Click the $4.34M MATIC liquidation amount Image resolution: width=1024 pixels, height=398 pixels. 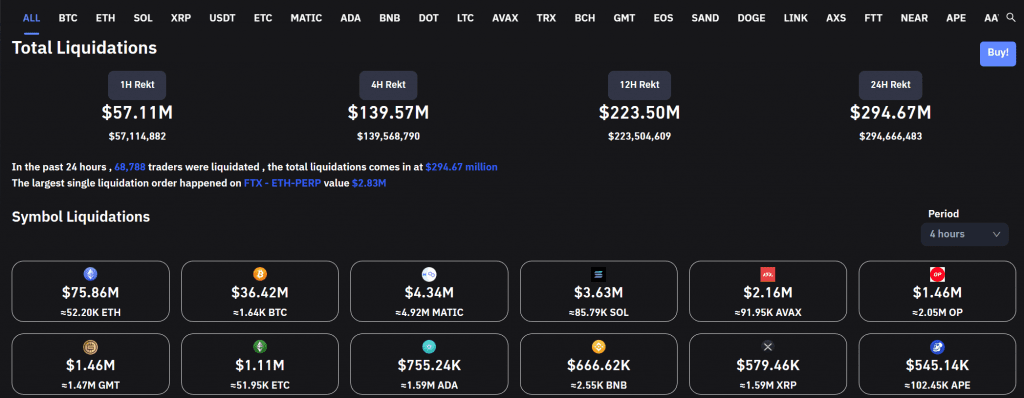coord(429,293)
